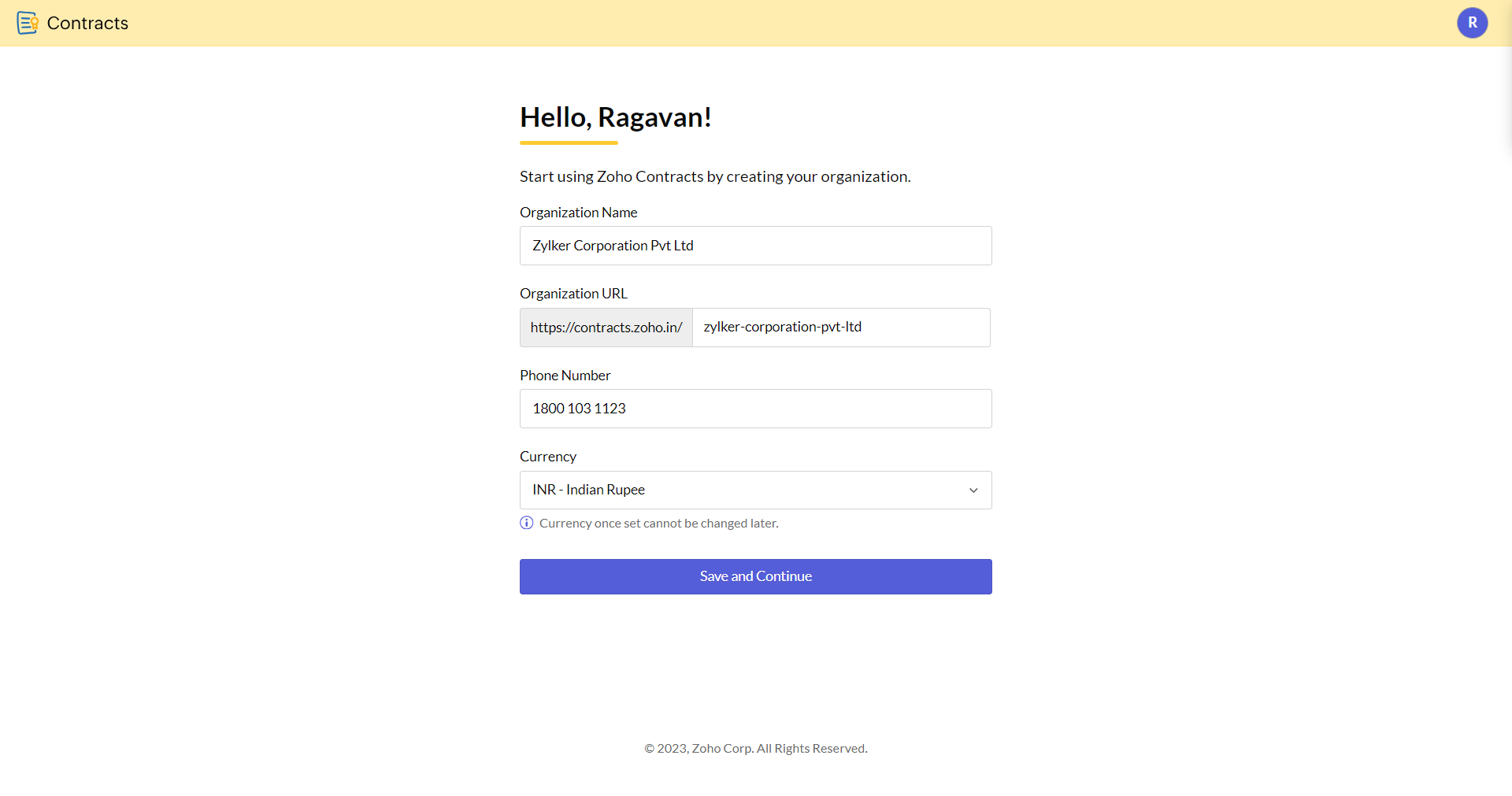Open the user avatar R menu
Screen dimensions: 1512x796
(x=1472, y=23)
